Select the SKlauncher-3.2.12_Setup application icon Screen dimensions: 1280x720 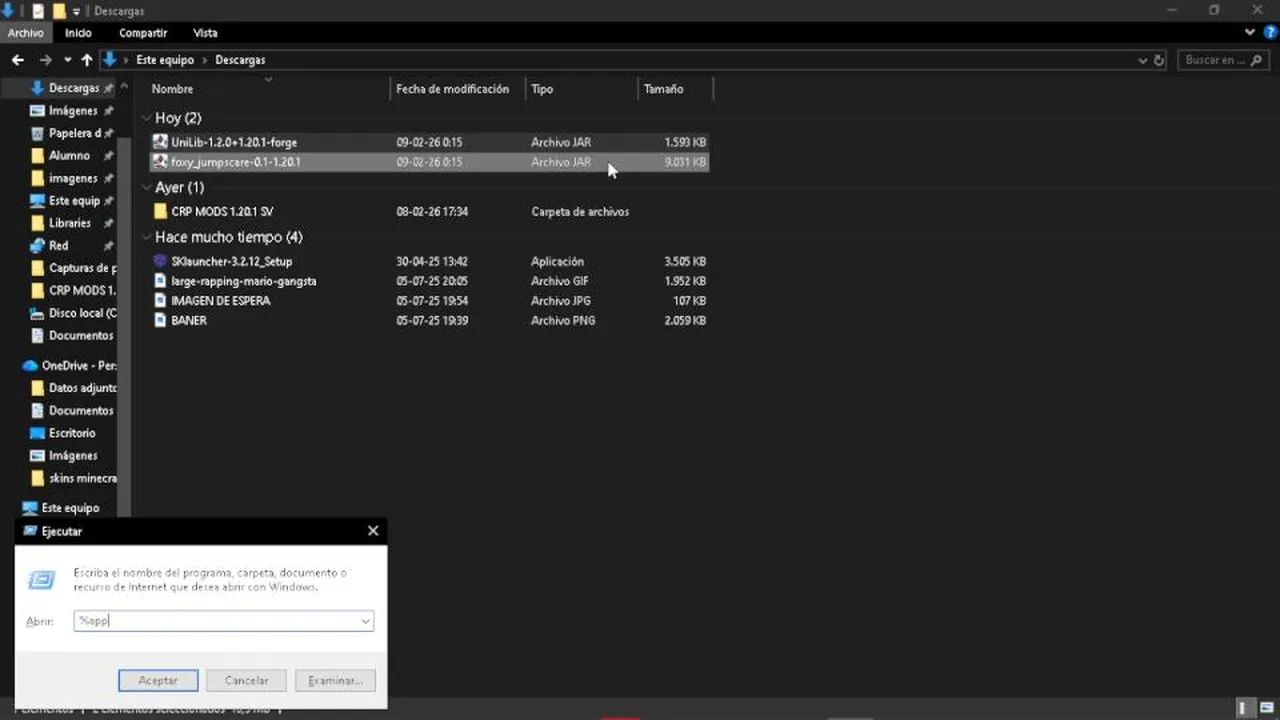point(160,261)
